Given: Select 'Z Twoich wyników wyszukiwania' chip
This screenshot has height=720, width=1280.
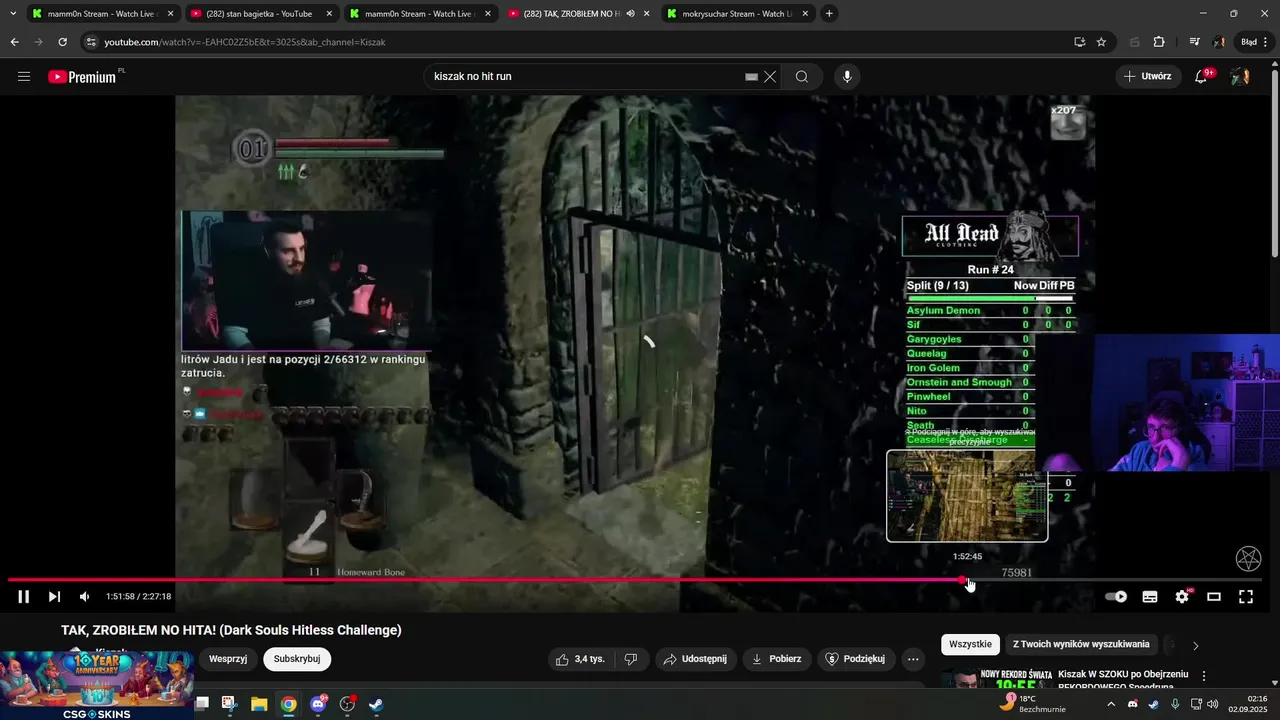Looking at the screenshot, I should pyautogui.click(x=1081, y=644).
